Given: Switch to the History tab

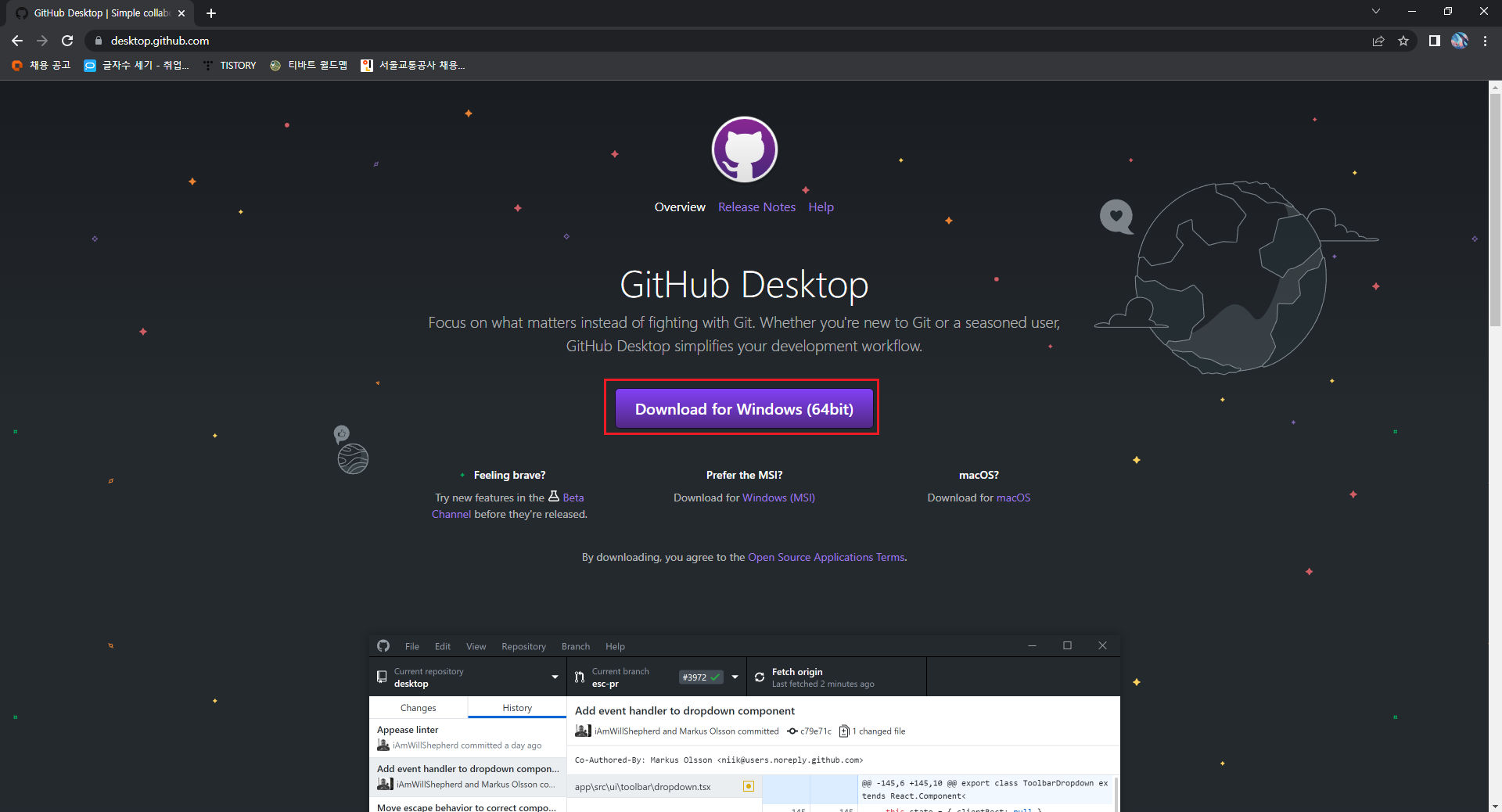Looking at the screenshot, I should (x=517, y=708).
